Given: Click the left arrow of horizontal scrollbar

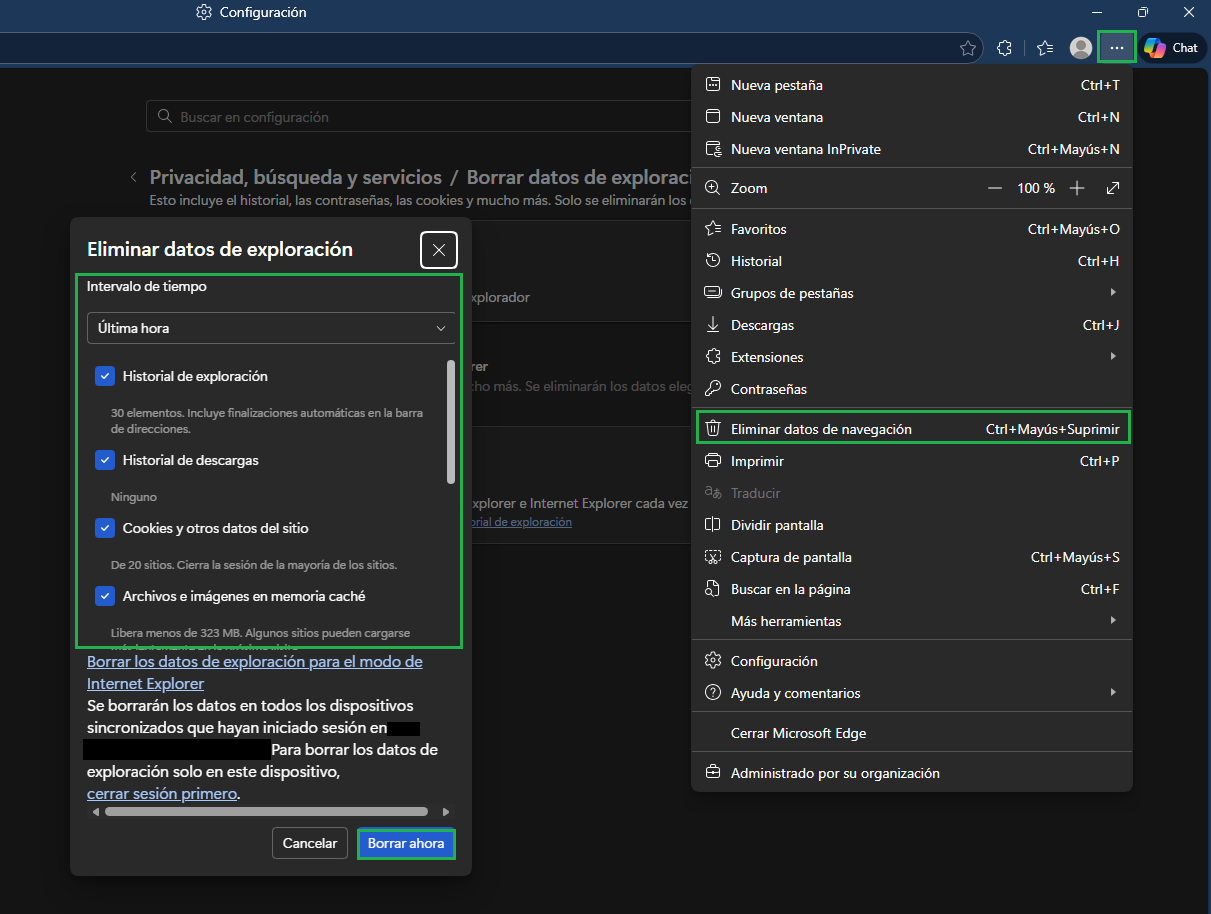Looking at the screenshot, I should [96, 812].
